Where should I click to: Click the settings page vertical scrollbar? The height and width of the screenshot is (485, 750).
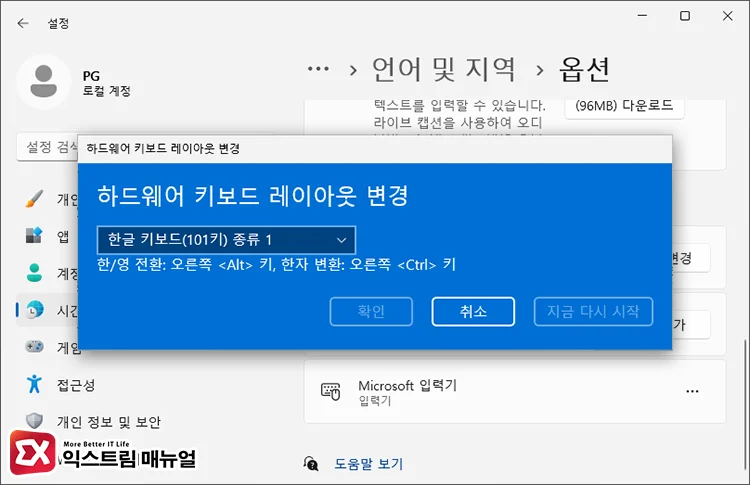[x=744, y=404]
